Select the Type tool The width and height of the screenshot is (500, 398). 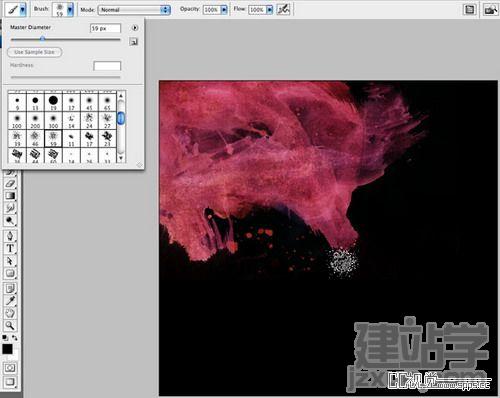pyautogui.click(x=10, y=248)
